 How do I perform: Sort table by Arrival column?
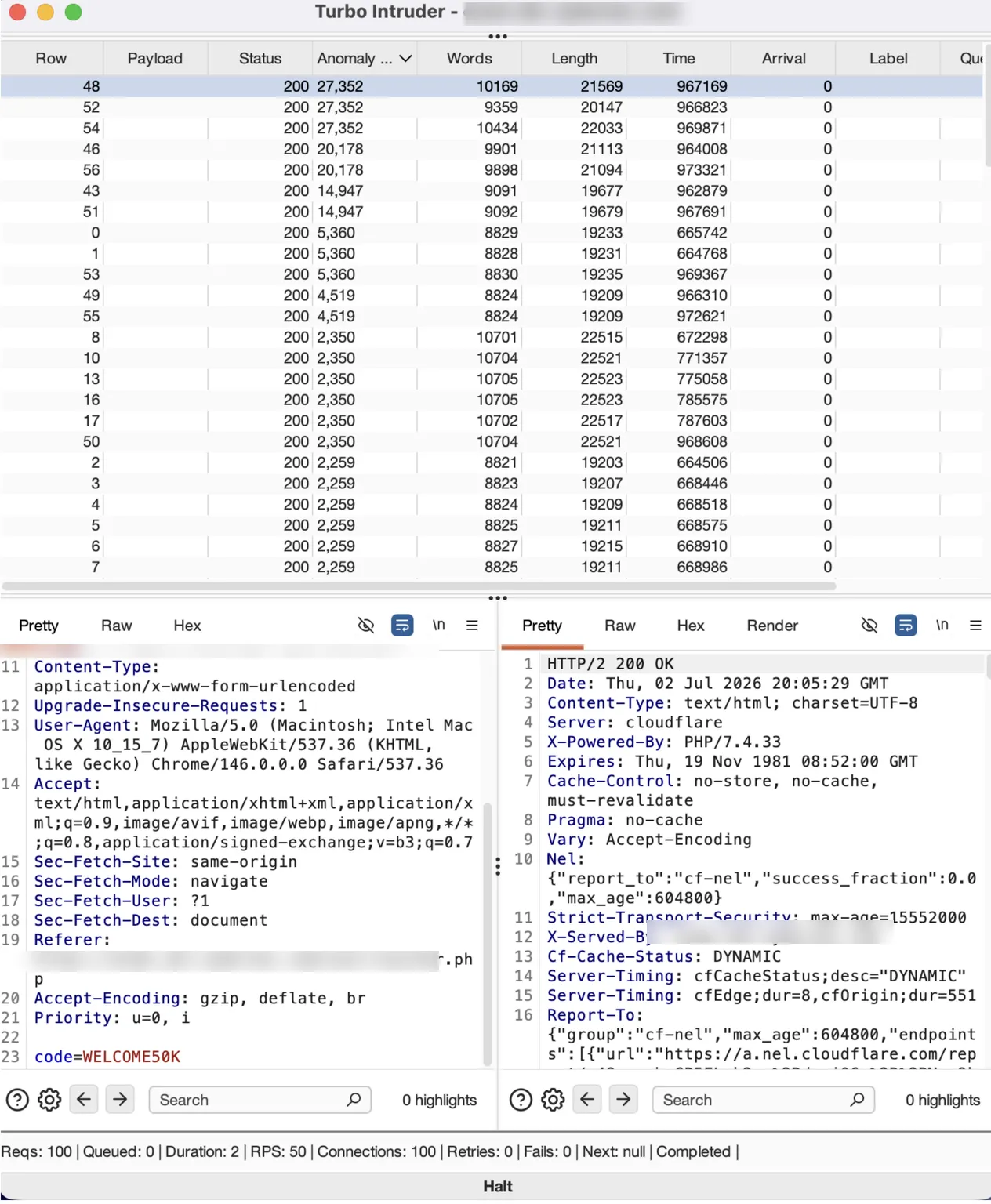click(x=784, y=59)
